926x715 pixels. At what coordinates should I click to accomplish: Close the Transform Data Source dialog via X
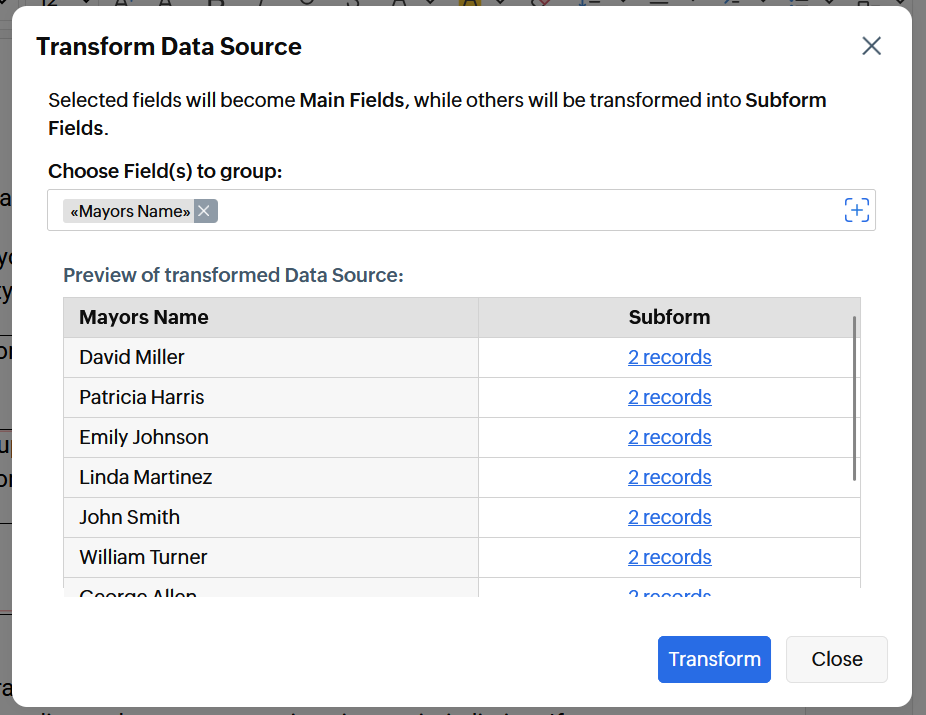[x=871, y=46]
